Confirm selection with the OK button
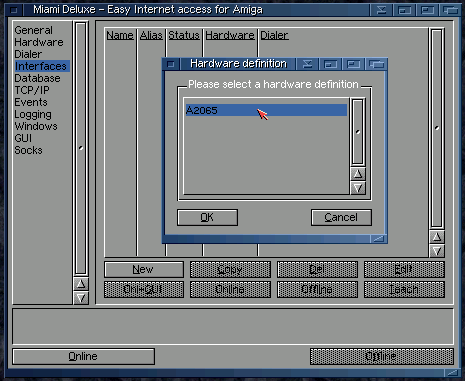Screen dimensions: 465x381 [x=207, y=217]
